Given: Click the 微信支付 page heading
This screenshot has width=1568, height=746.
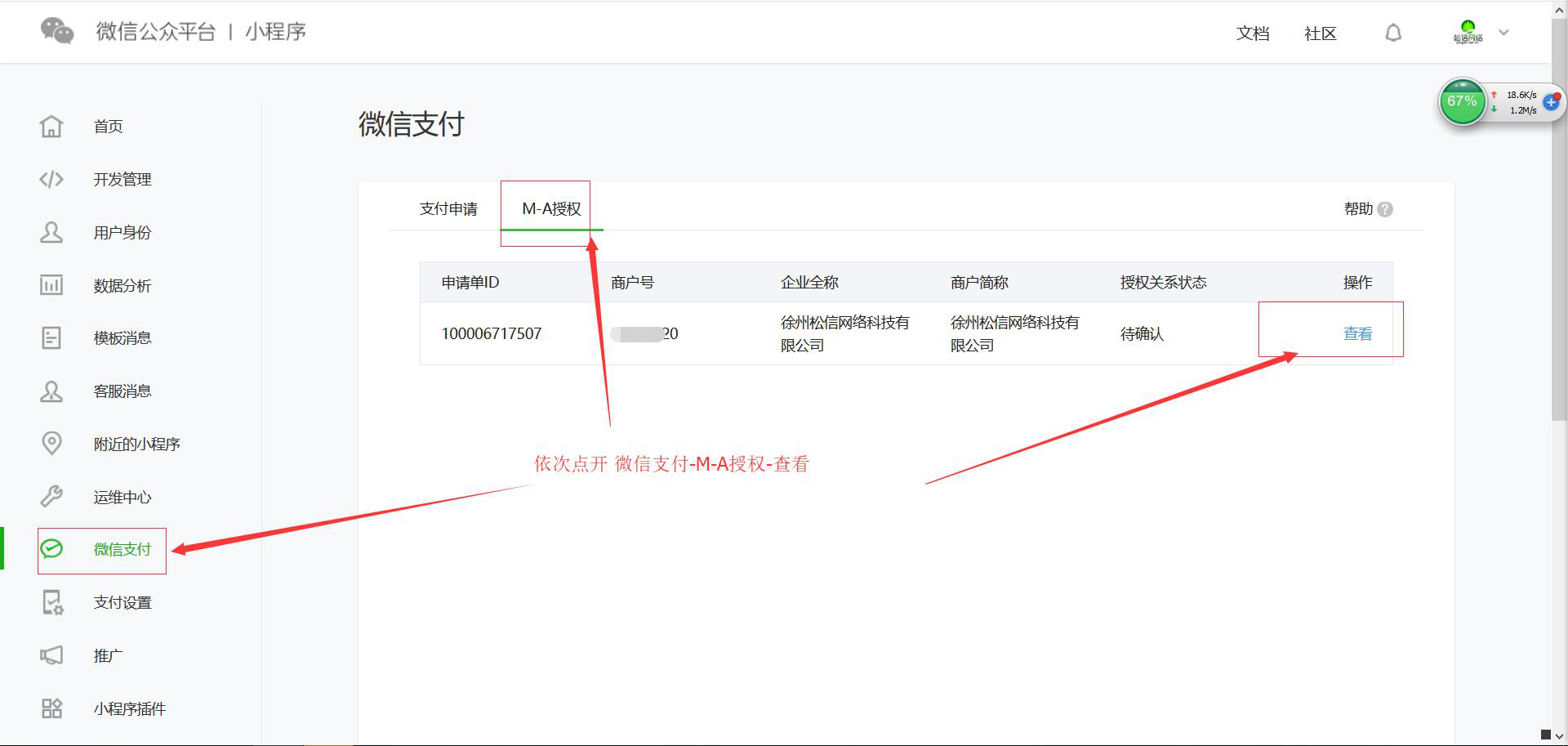Looking at the screenshot, I should click(412, 124).
